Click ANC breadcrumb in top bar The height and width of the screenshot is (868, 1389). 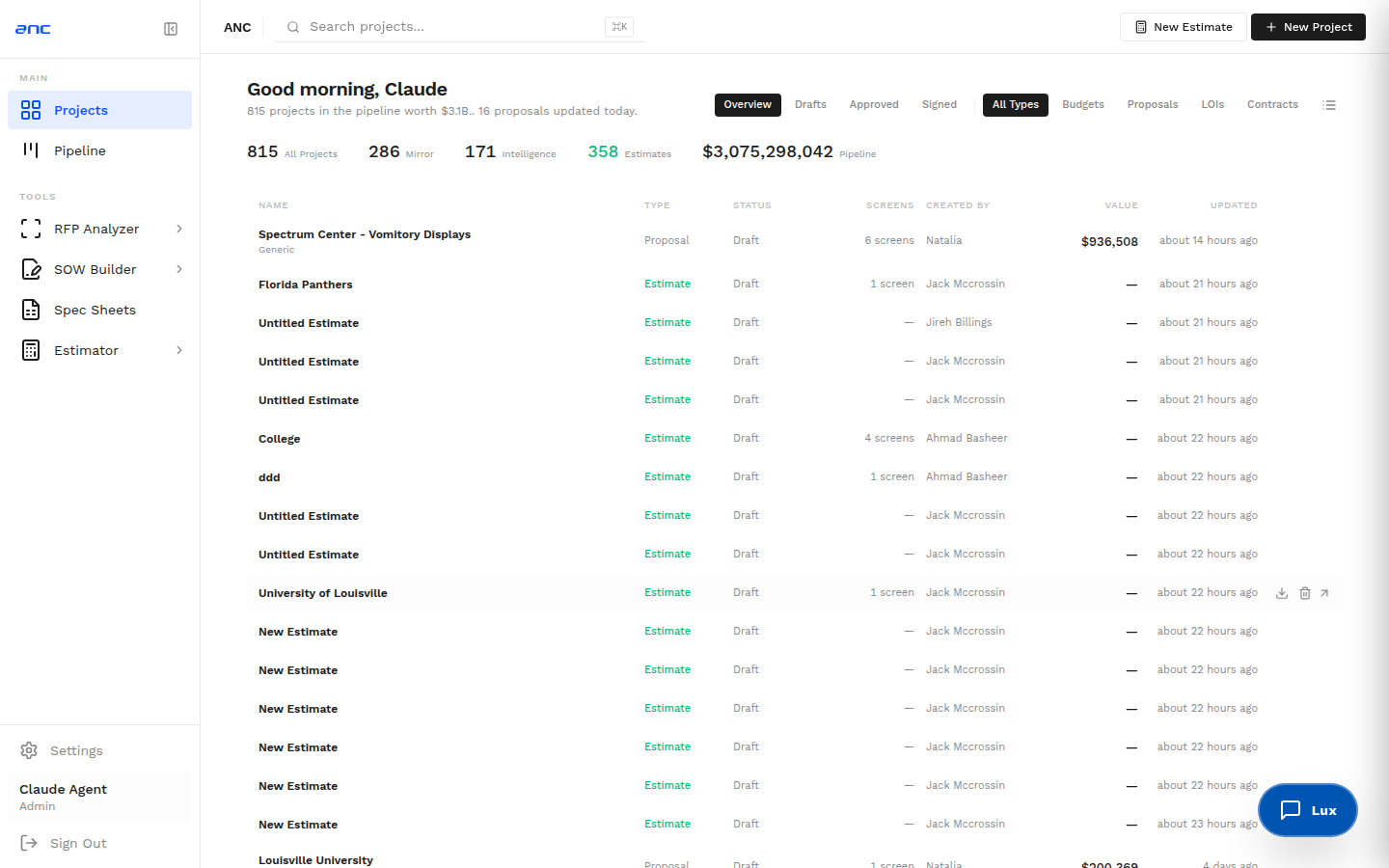pyautogui.click(x=237, y=27)
